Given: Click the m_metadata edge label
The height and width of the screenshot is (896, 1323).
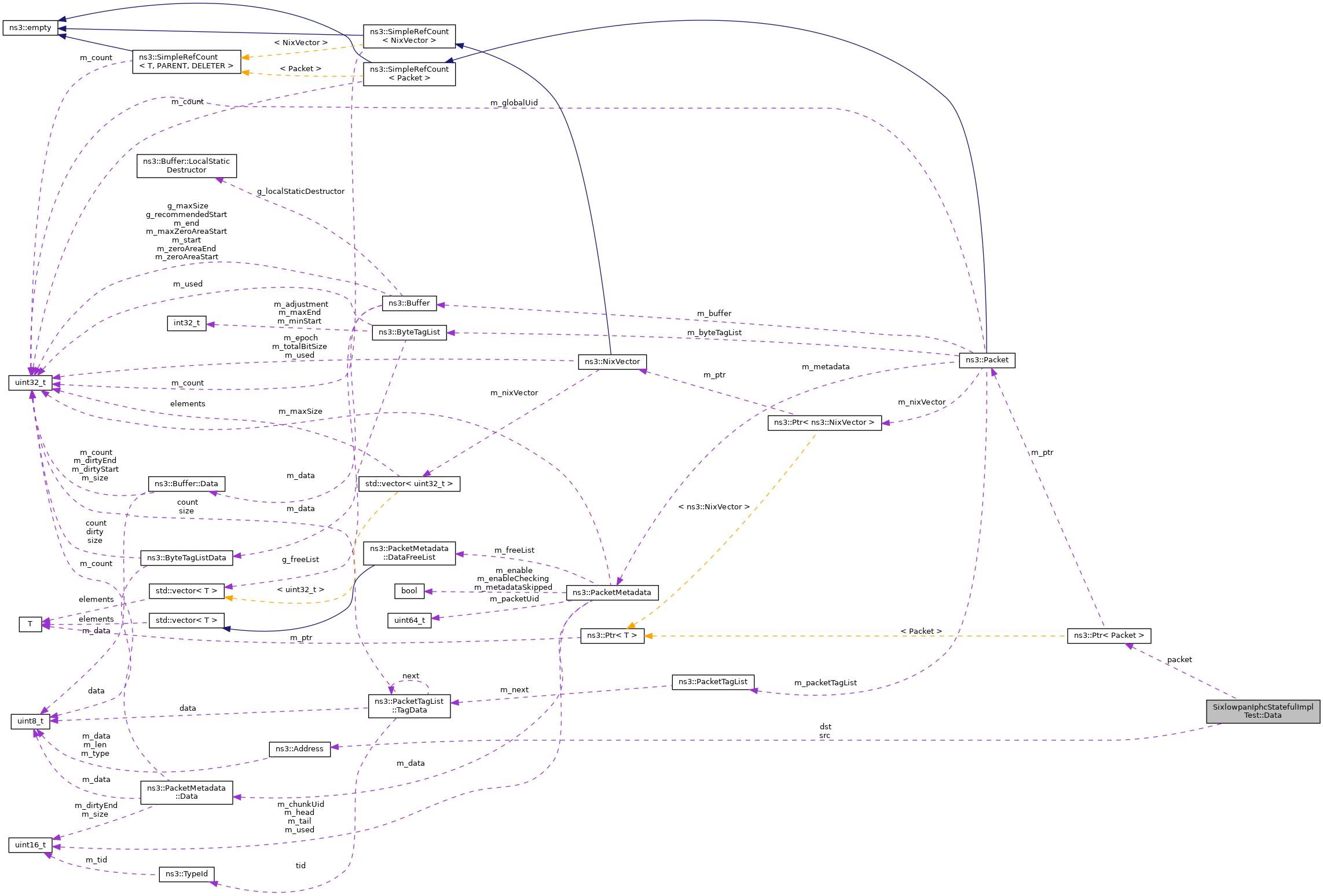Looking at the screenshot, I should tap(826, 367).
